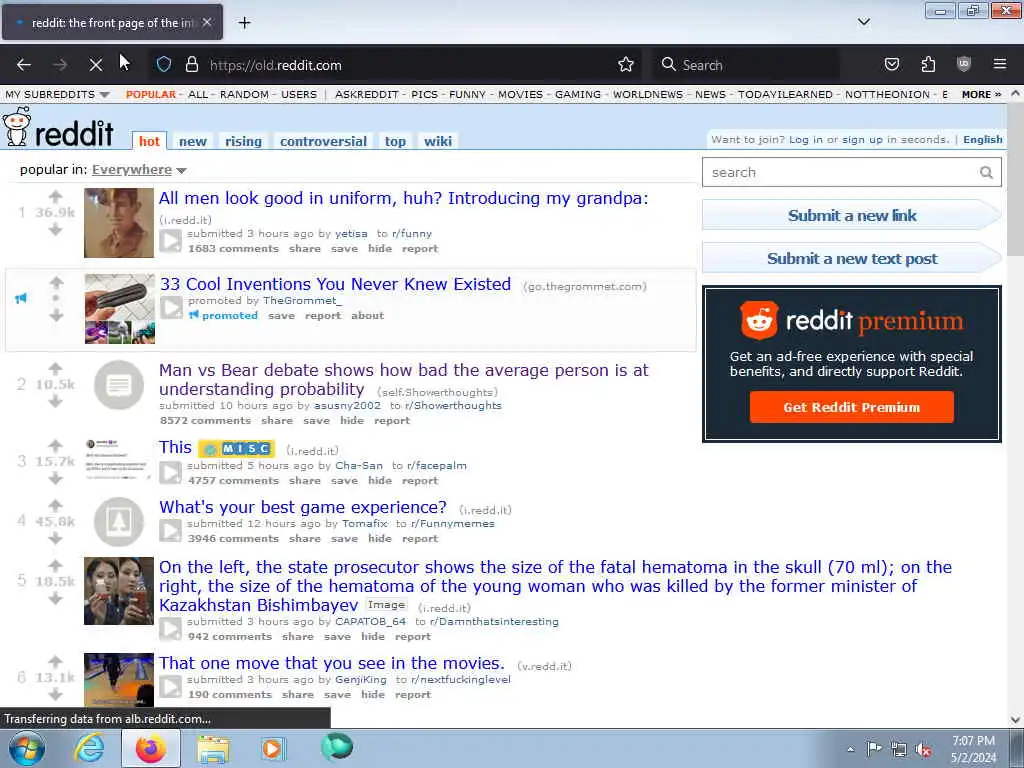Open the Kazakhstan hematoma post thumbnail

(119, 591)
